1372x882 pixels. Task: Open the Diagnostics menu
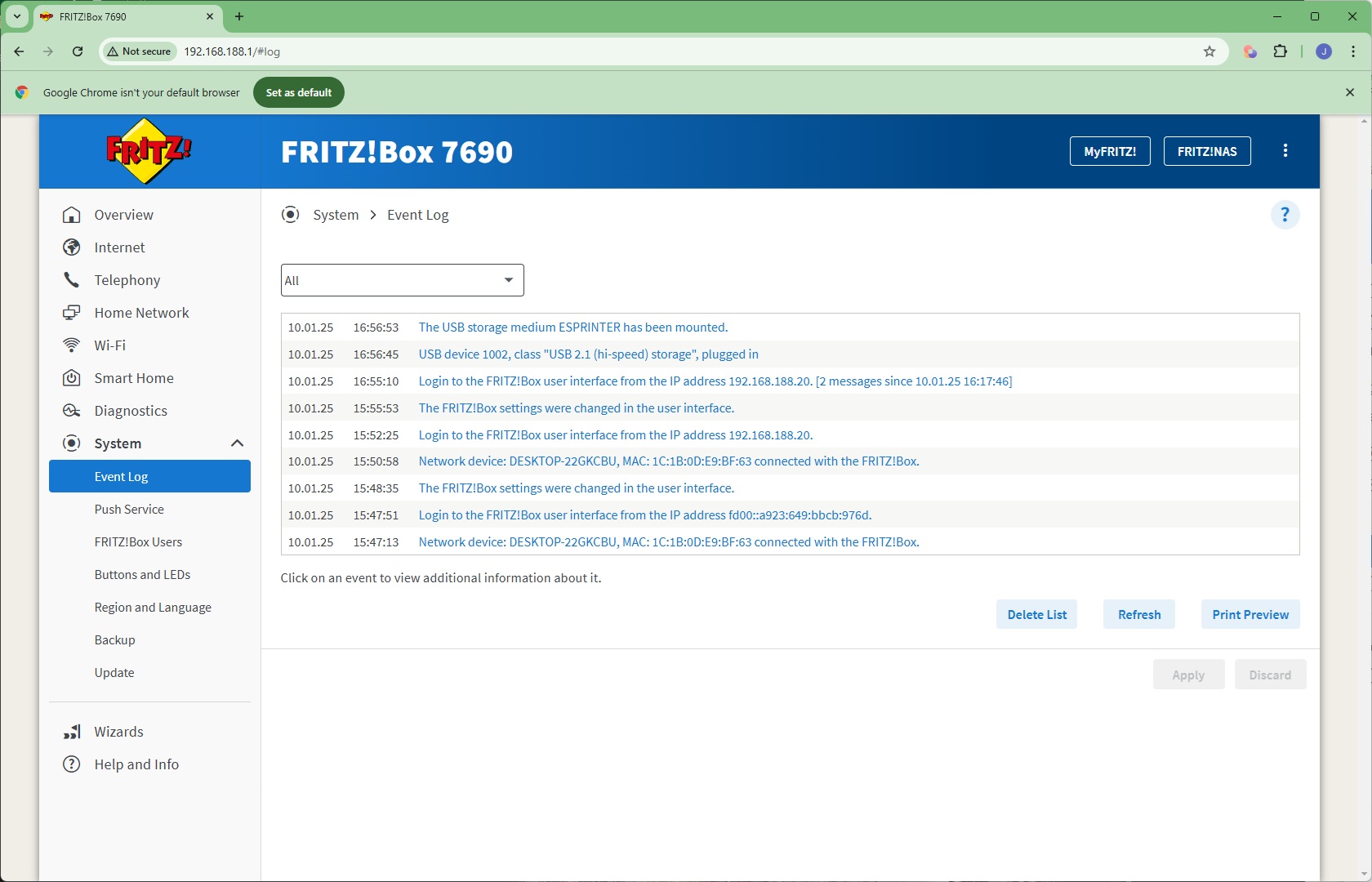tap(131, 411)
